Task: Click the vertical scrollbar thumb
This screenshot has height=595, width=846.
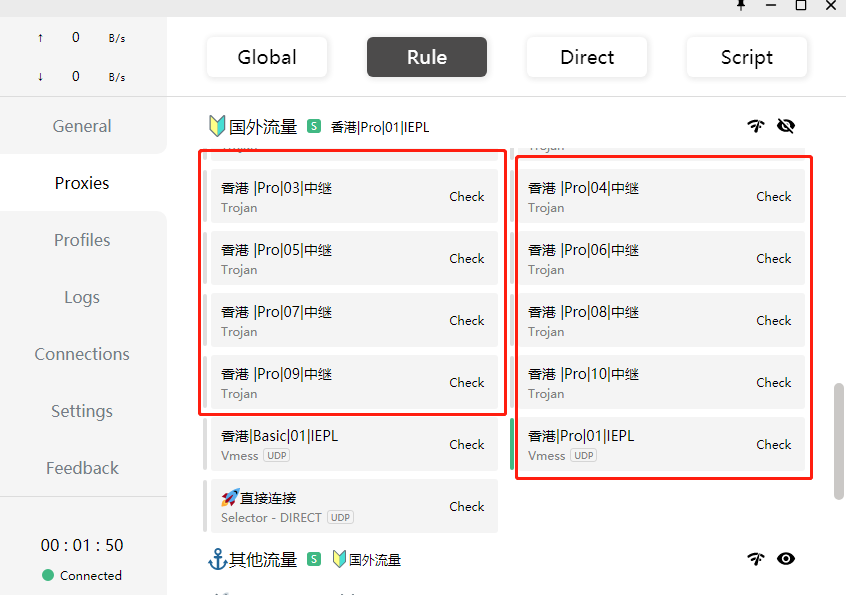Action: pos(838,440)
